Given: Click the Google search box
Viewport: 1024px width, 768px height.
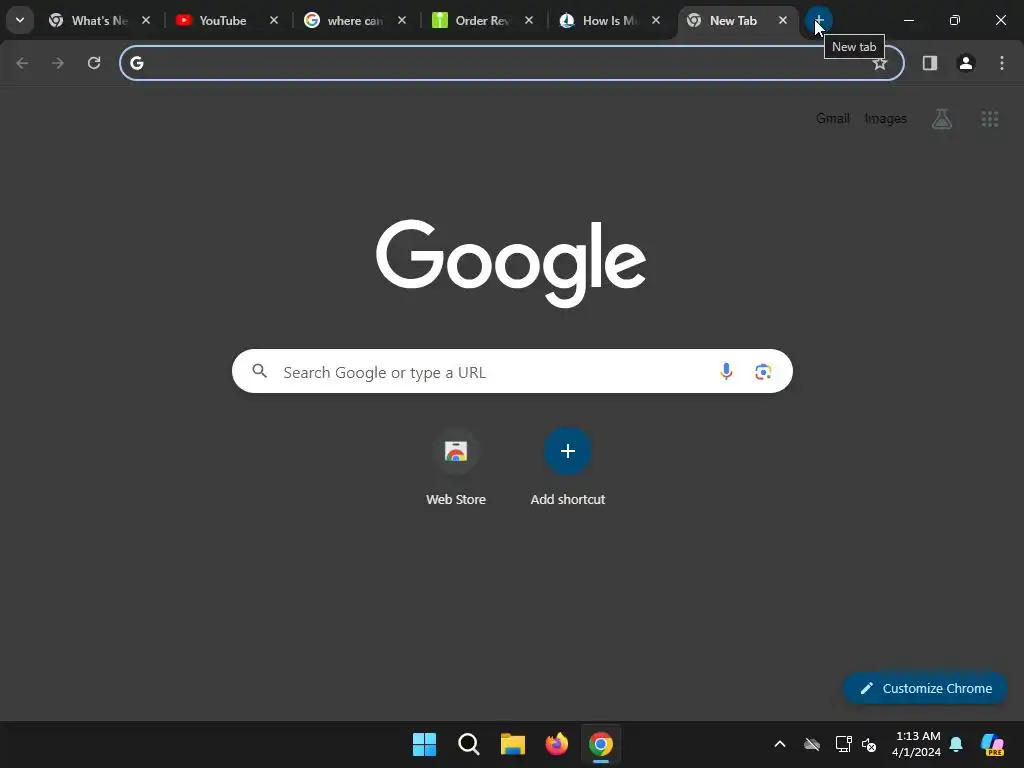Looking at the screenshot, I should [x=512, y=371].
